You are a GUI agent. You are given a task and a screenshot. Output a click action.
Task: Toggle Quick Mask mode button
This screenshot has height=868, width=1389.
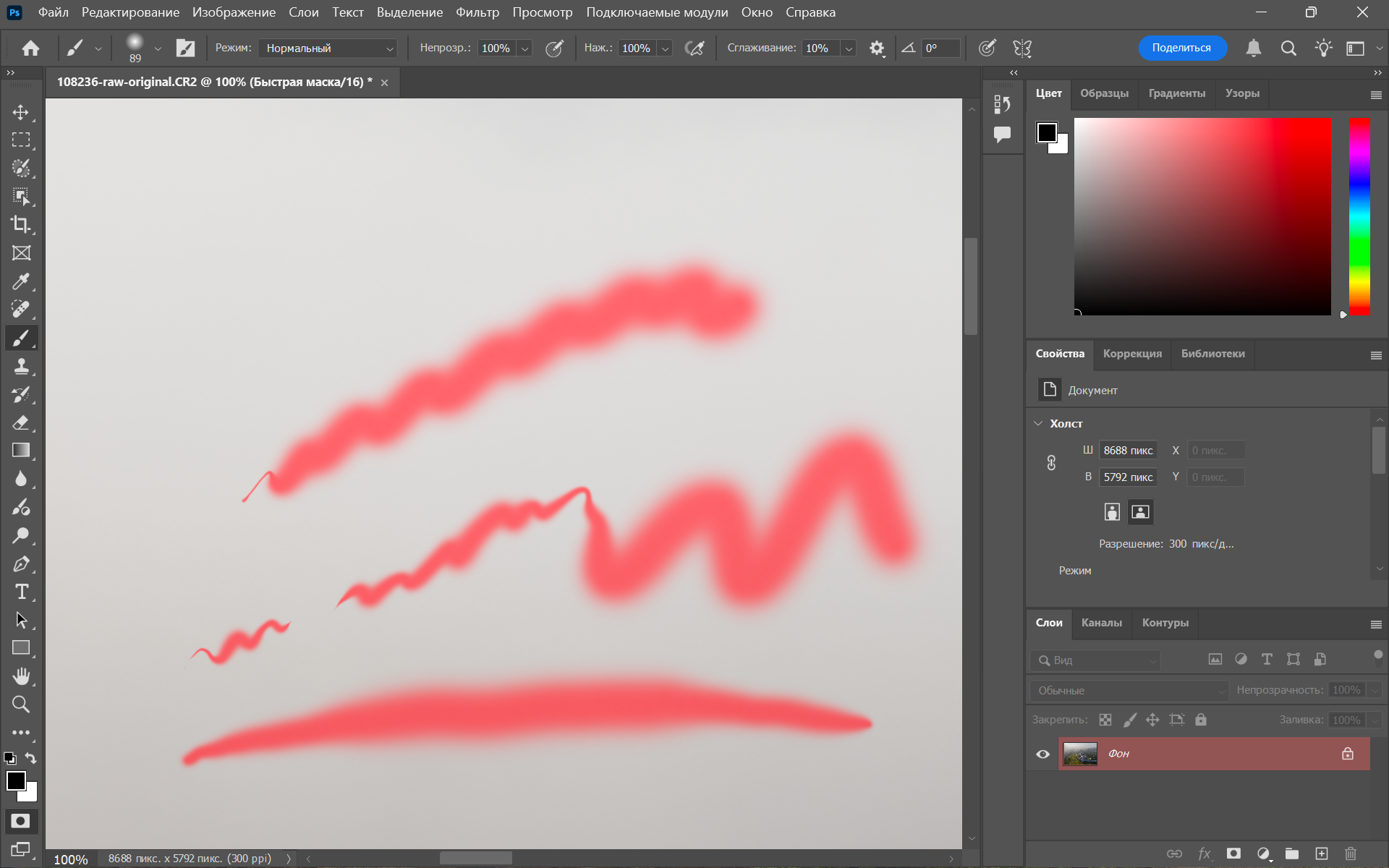pyautogui.click(x=20, y=821)
